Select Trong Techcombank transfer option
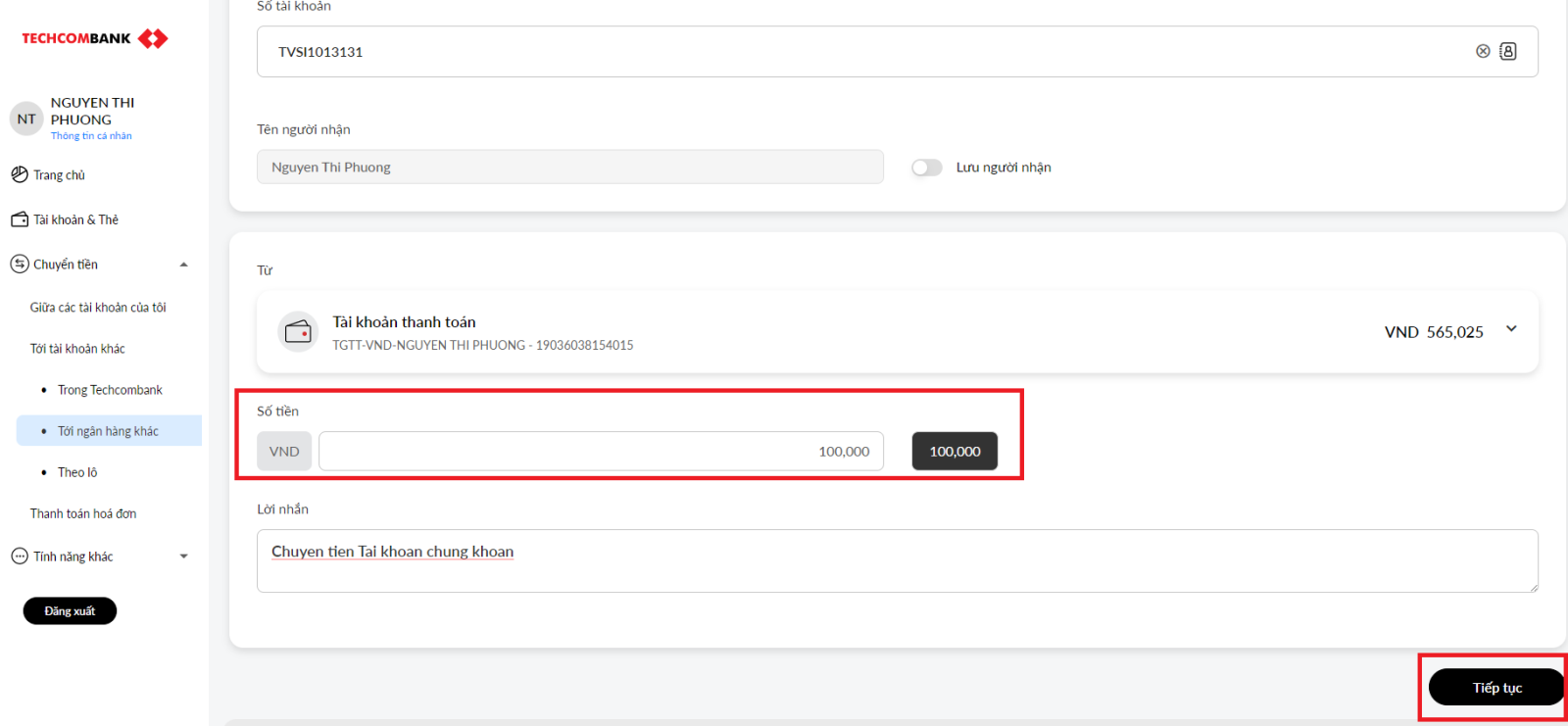The height and width of the screenshot is (726, 1568). [110, 390]
